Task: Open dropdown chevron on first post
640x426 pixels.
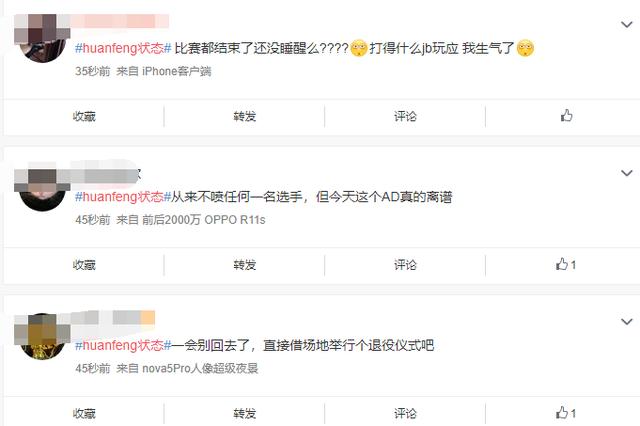Action: 627,24
